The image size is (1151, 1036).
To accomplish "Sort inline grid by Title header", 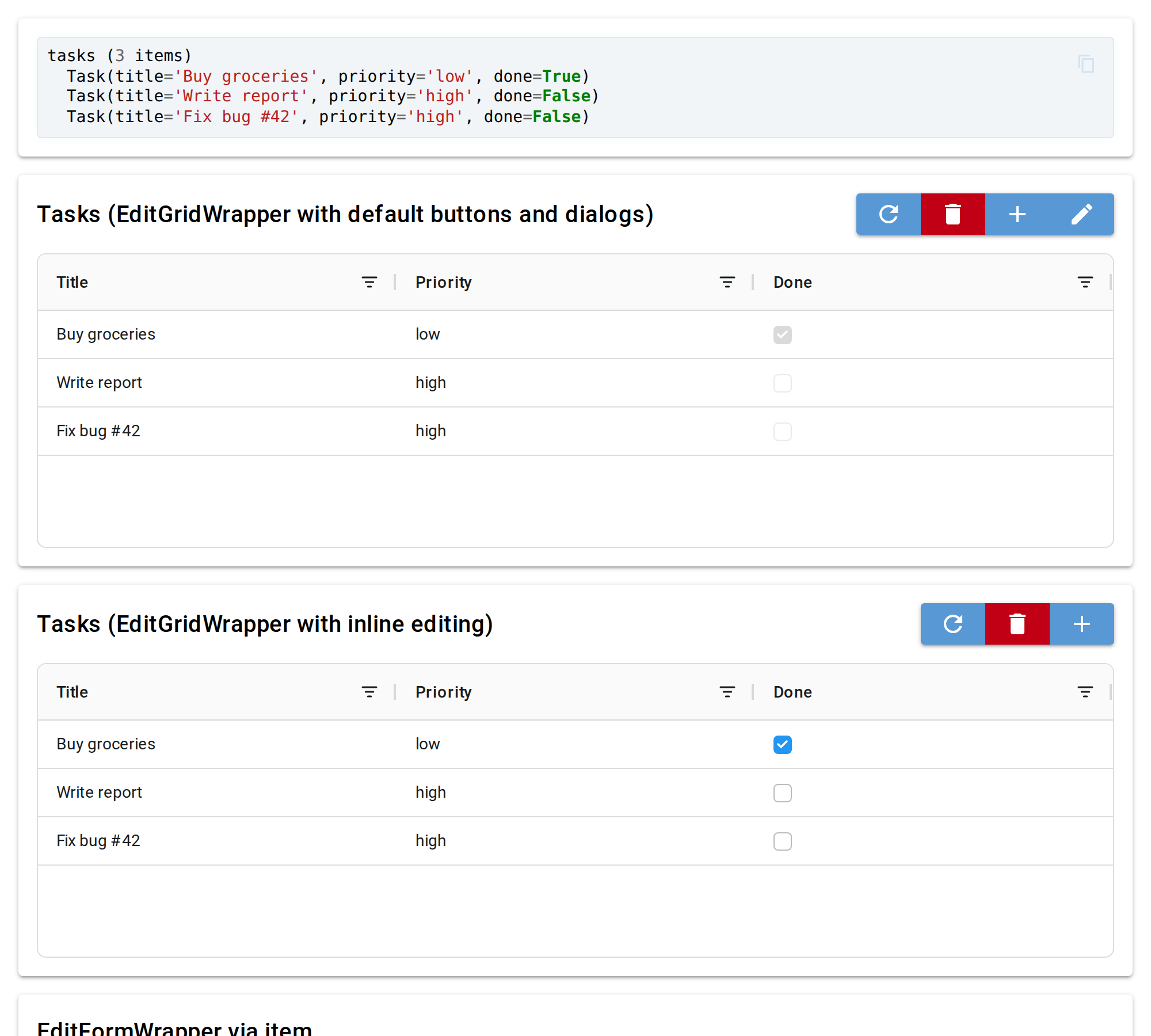I will (73, 692).
